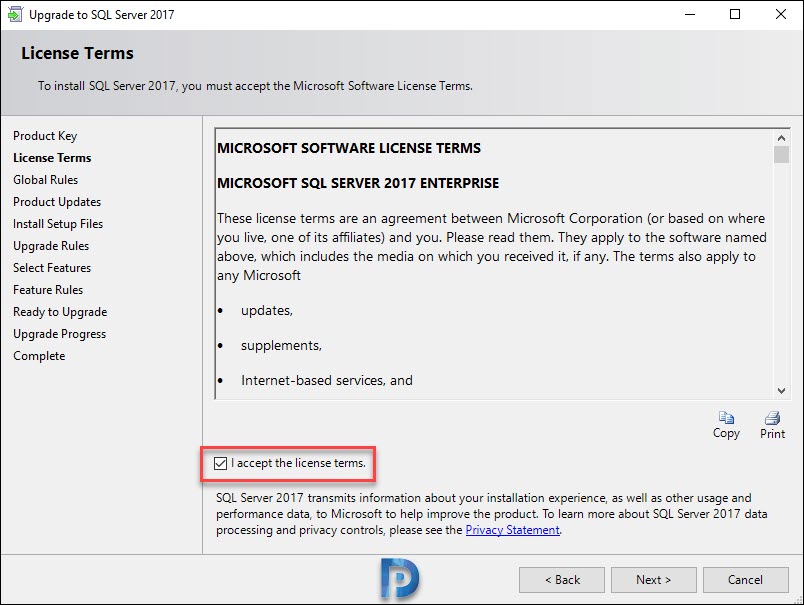The image size is (804, 605).
Task: Select Feature Rules step in sidebar
Action: tap(48, 290)
